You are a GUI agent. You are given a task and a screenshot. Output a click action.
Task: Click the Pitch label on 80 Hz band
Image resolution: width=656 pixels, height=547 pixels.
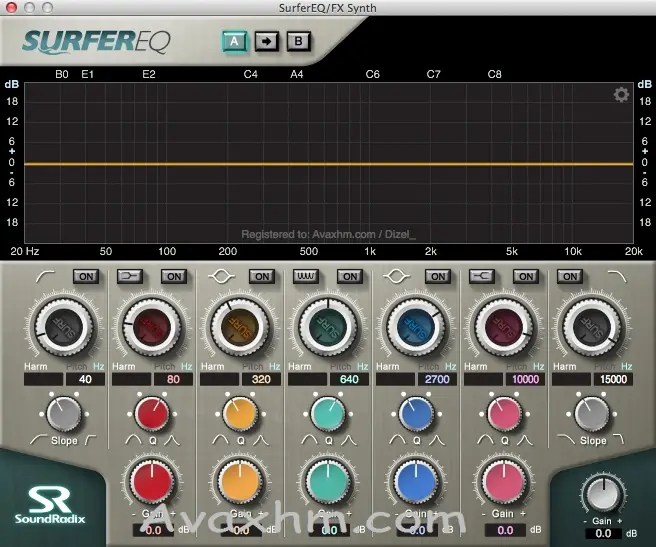click(x=164, y=367)
